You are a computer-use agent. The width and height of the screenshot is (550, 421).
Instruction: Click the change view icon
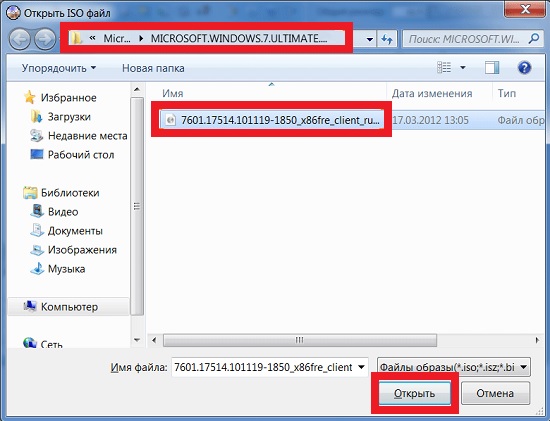pyautogui.click(x=444, y=67)
